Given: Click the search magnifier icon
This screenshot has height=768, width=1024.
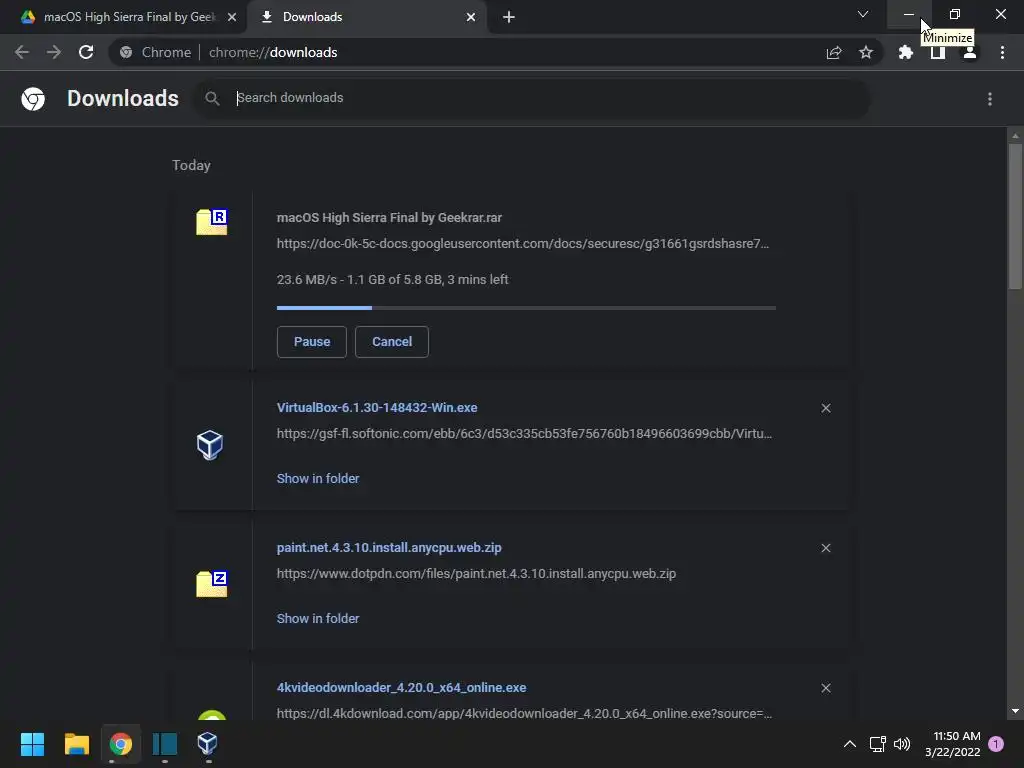Looking at the screenshot, I should point(212,99).
